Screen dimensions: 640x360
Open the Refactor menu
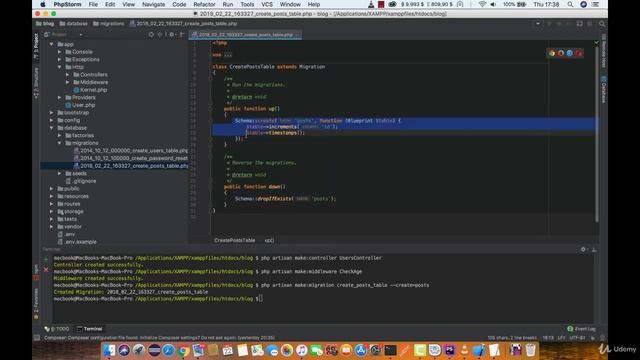coord(204,4)
